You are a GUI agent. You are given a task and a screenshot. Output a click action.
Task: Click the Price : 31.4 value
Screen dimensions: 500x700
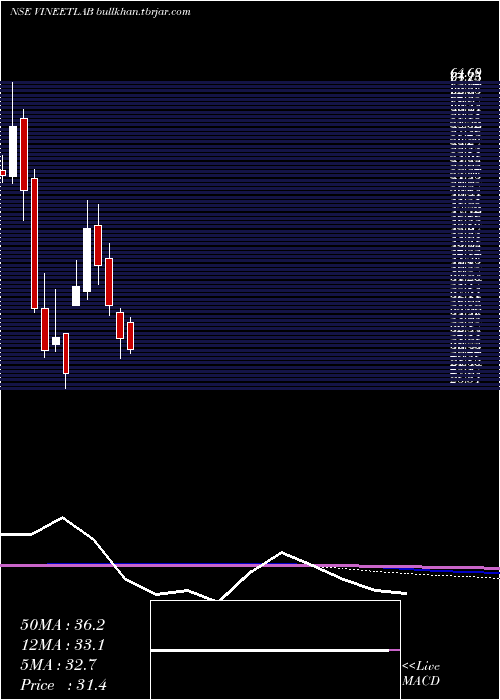coord(63,685)
